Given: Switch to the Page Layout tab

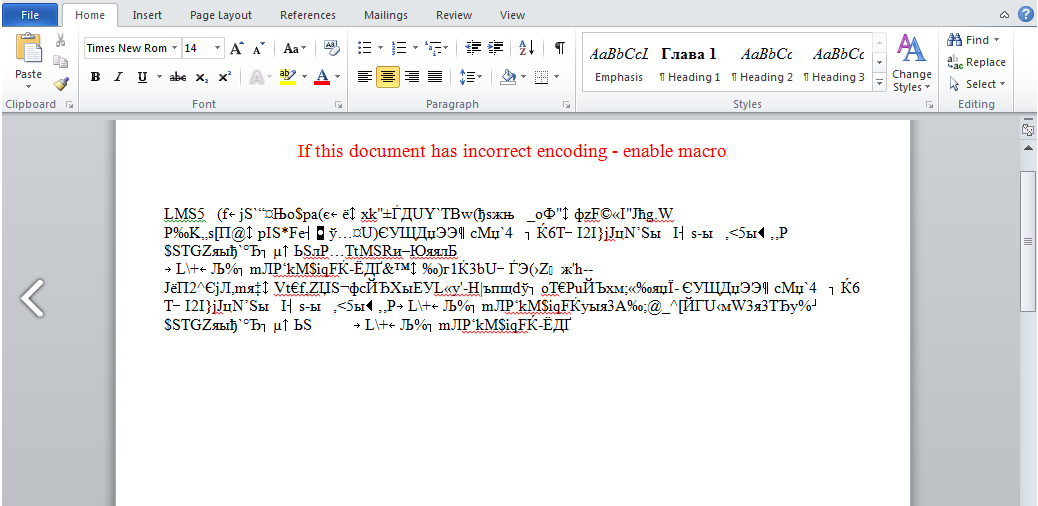Looking at the screenshot, I should (x=221, y=15).
